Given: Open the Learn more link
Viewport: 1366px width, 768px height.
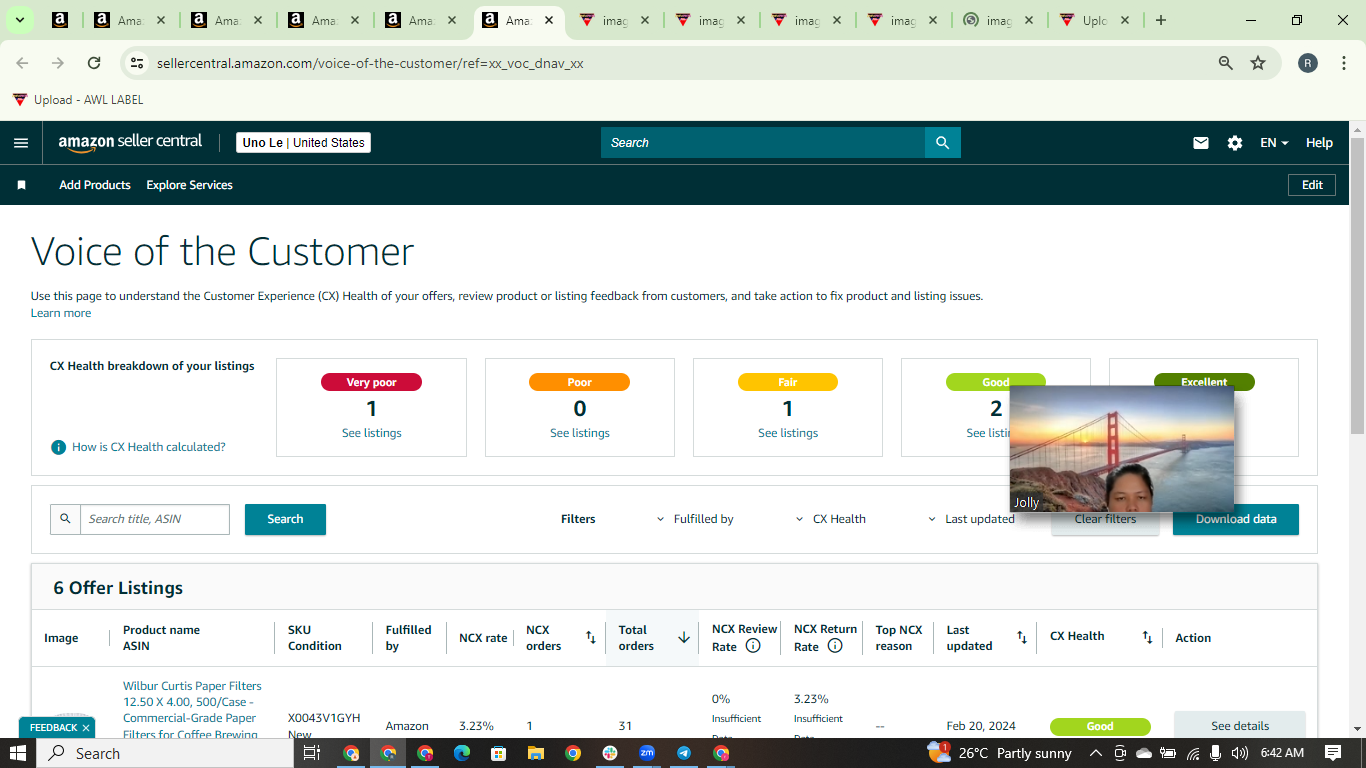Looking at the screenshot, I should 61,313.
